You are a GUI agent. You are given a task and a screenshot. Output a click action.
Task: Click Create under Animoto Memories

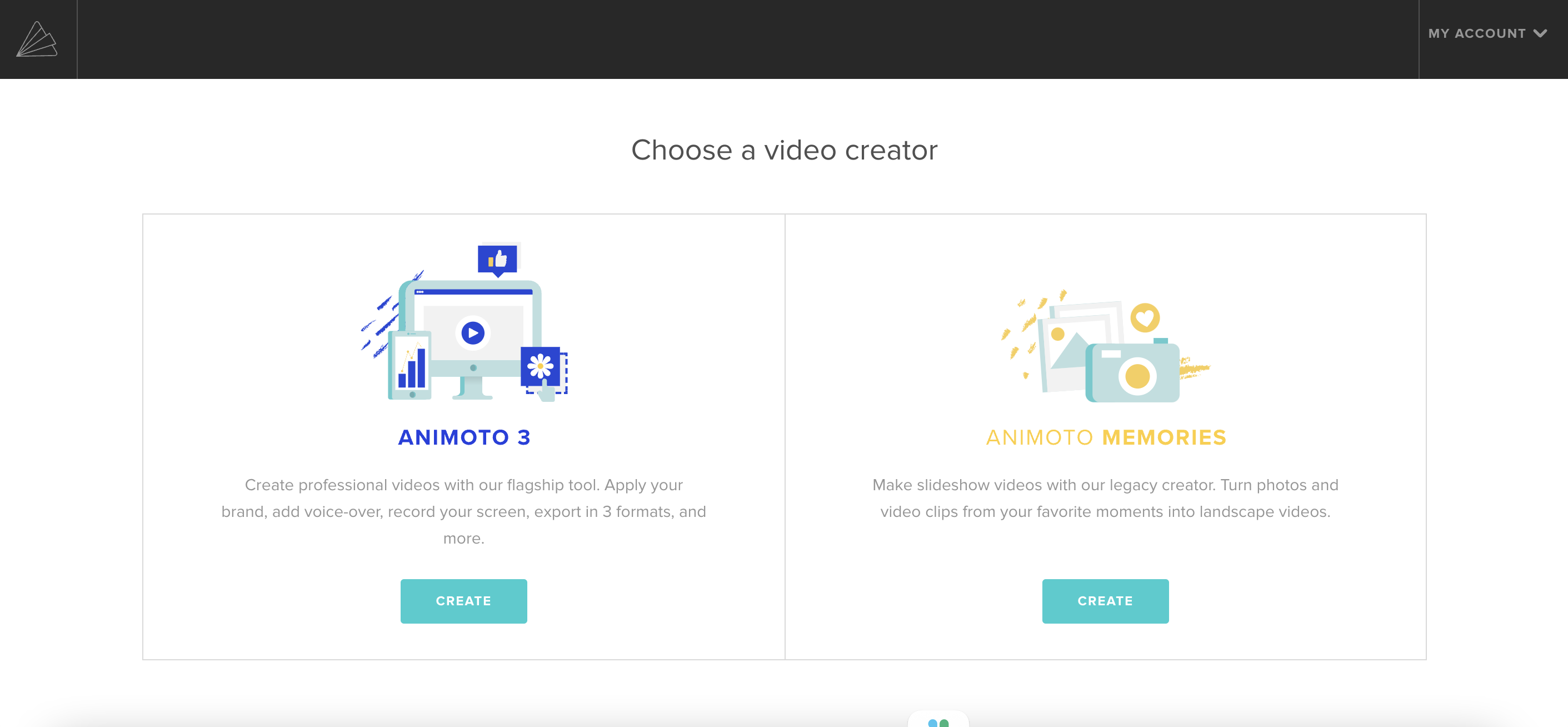1105,600
